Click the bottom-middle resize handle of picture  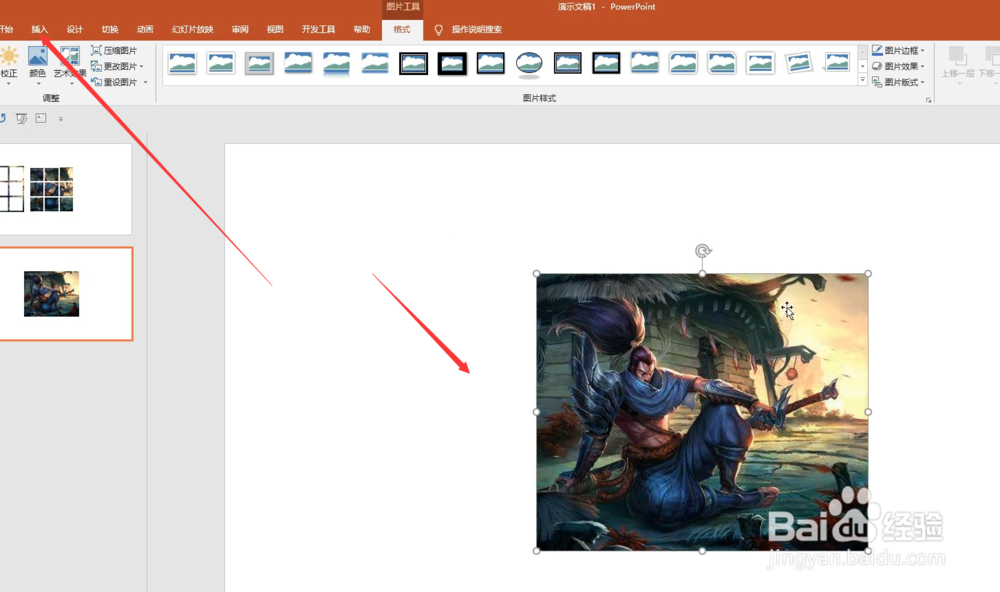point(702,551)
